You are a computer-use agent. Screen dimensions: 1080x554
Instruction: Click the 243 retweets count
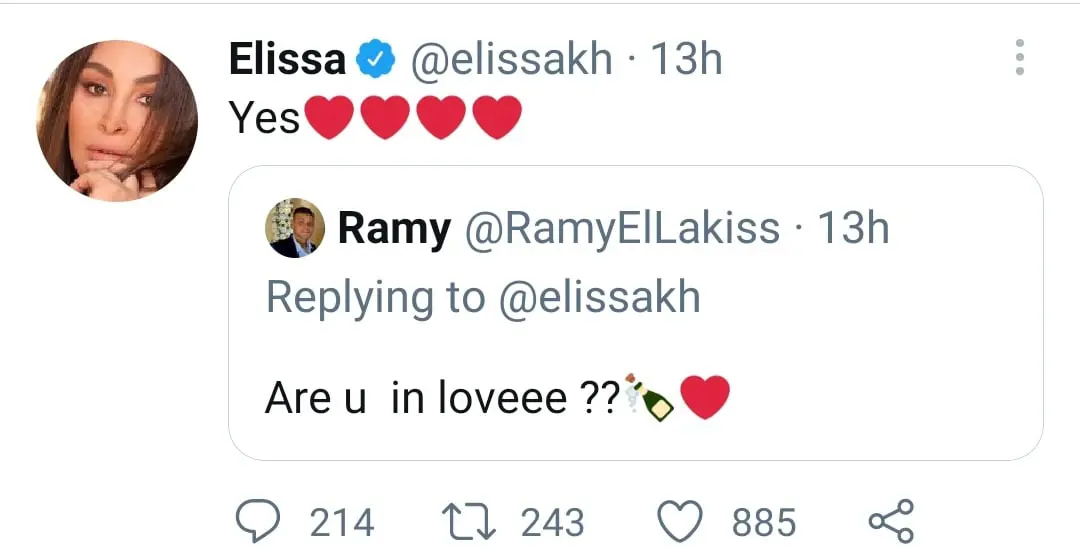552,522
